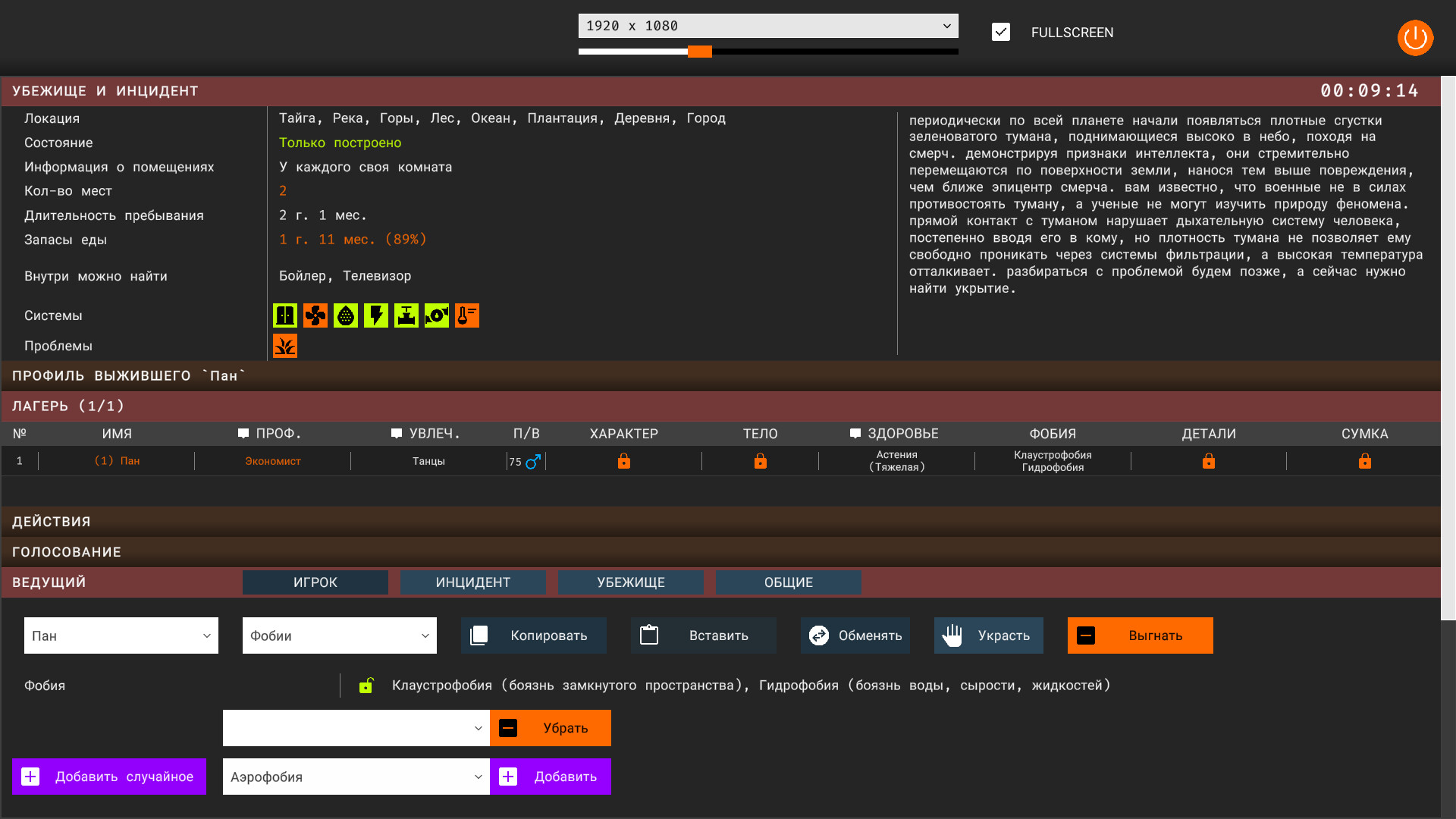The height and width of the screenshot is (819, 1456).
Task: Click the lock icon in ХАРАКТЕР column
Action: click(623, 460)
